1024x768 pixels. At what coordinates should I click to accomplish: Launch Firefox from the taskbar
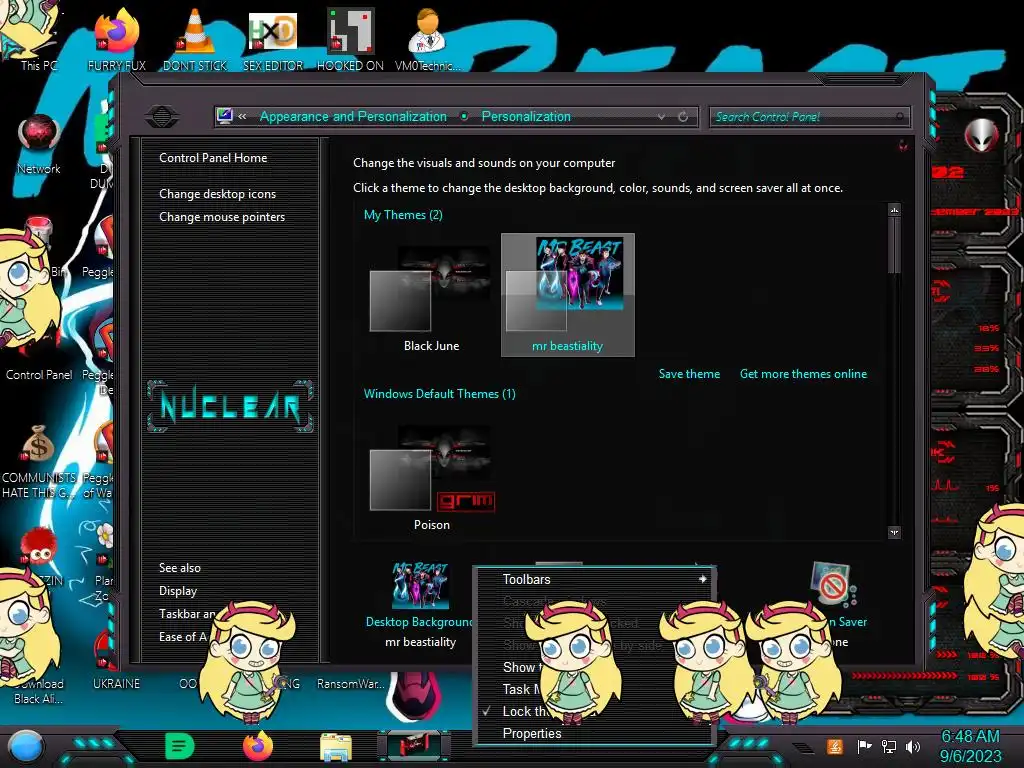tap(258, 746)
